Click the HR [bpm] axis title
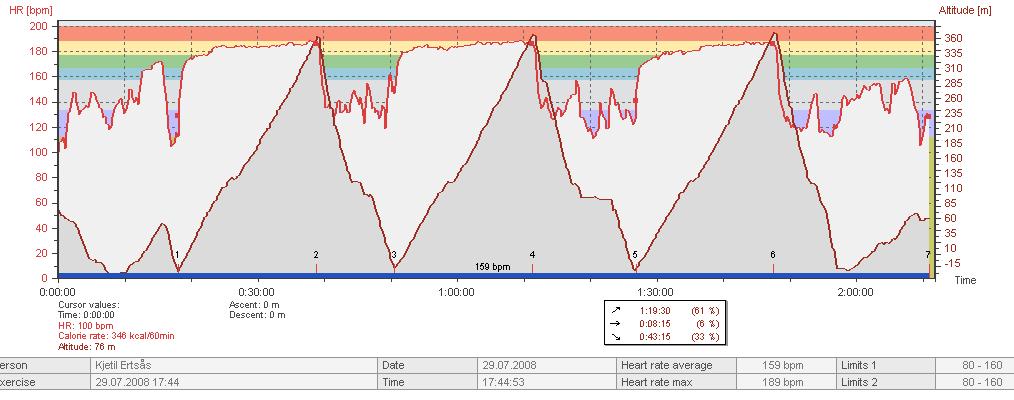This screenshot has width=1014, height=400. [24, 9]
